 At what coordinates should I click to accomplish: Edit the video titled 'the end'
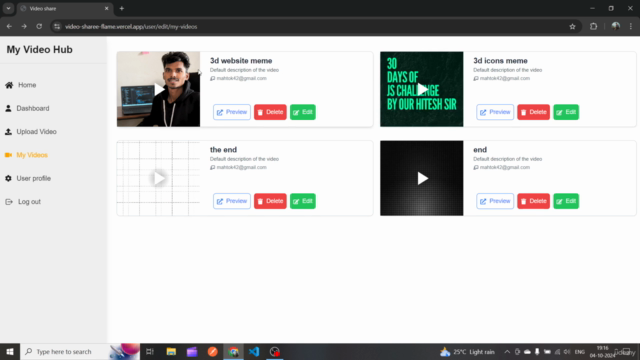coord(302,201)
